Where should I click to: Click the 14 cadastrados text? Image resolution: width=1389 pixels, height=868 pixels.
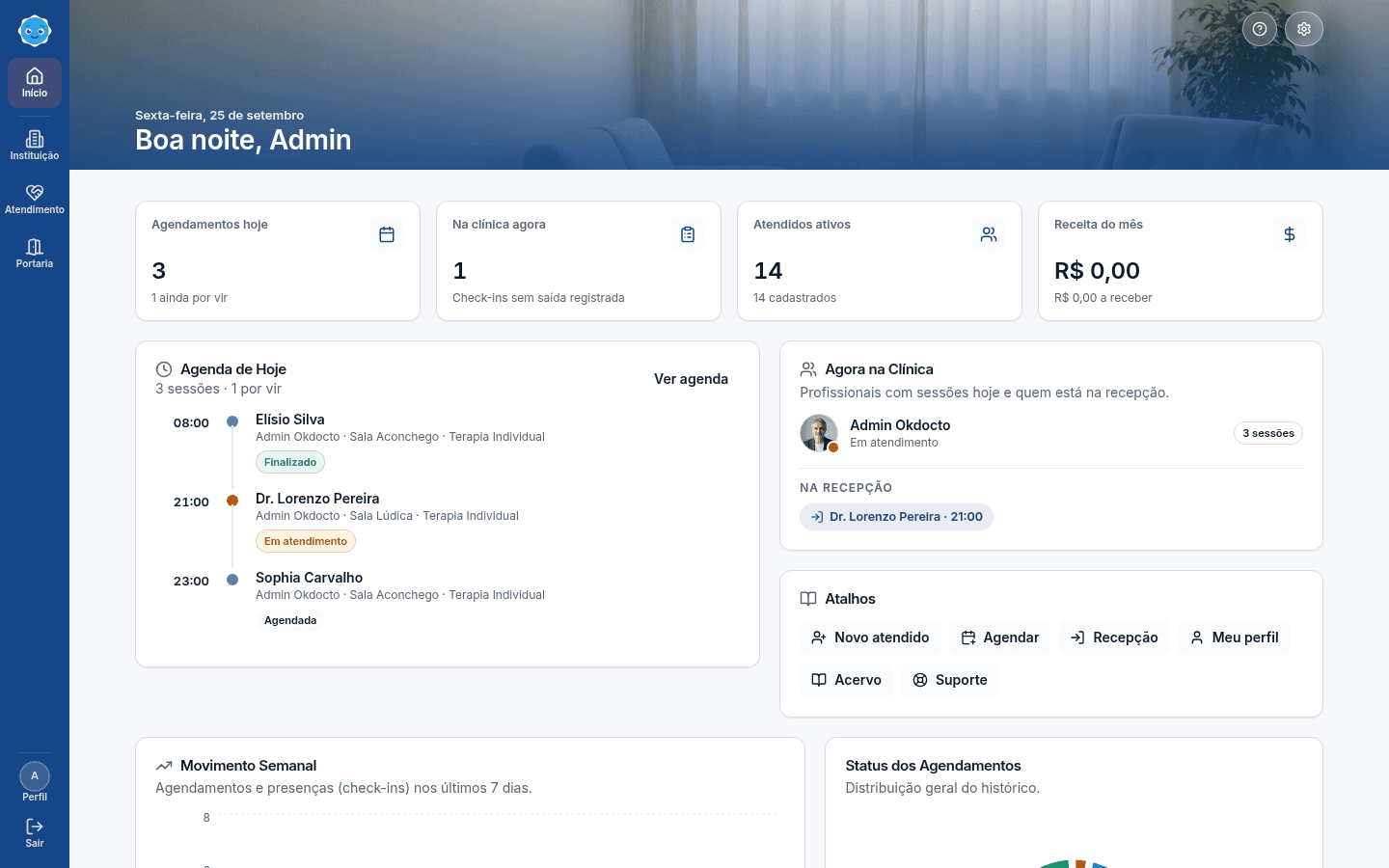(795, 298)
